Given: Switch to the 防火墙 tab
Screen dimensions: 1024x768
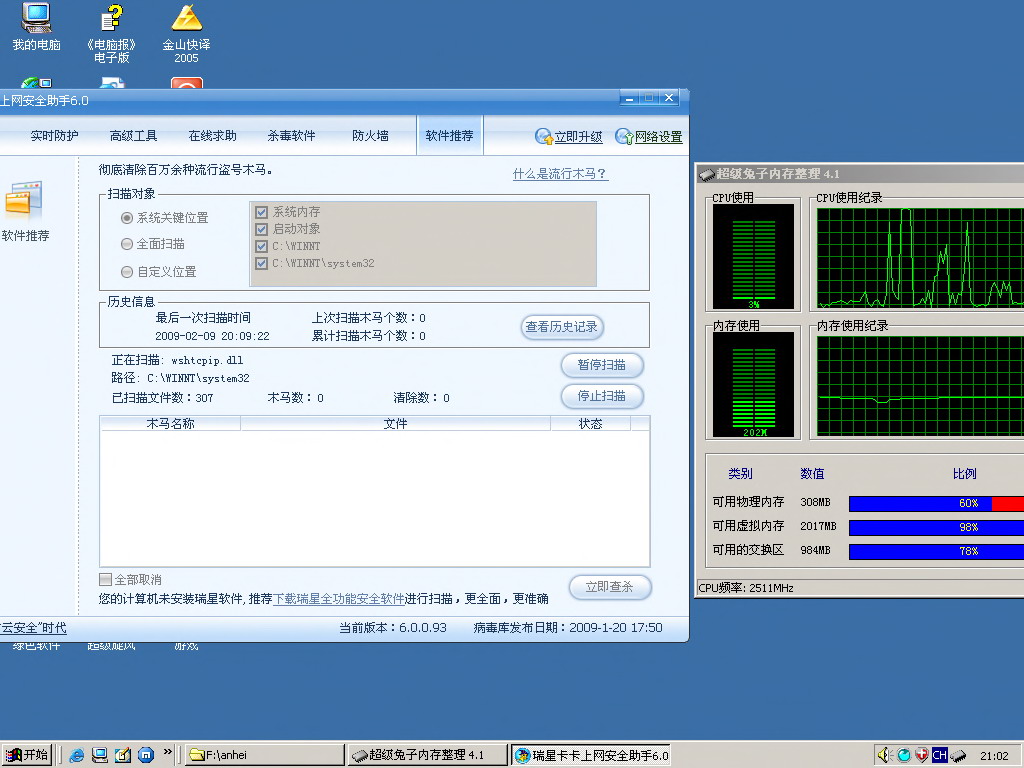Looking at the screenshot, I should pyautogui.click(x=370, y=136).
